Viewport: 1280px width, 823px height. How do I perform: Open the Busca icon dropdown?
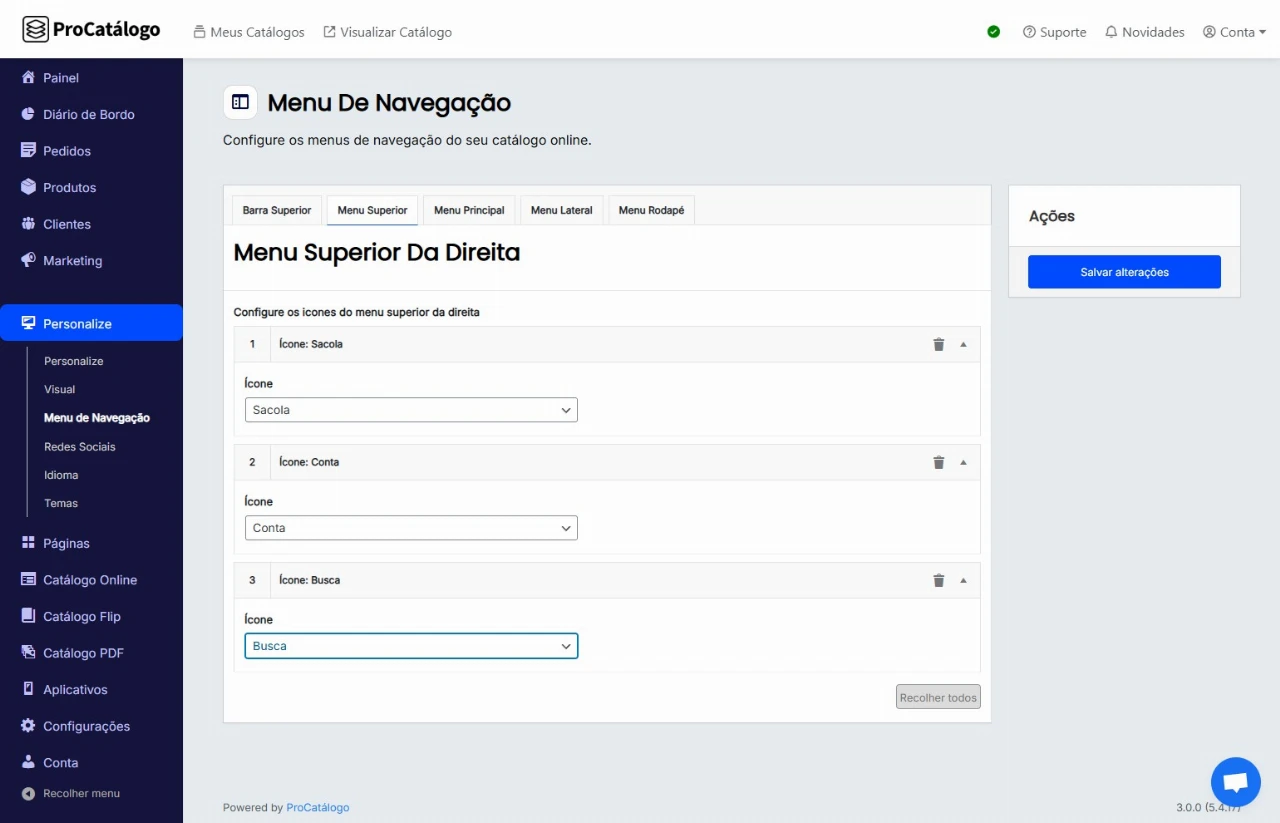pos(411,646)
